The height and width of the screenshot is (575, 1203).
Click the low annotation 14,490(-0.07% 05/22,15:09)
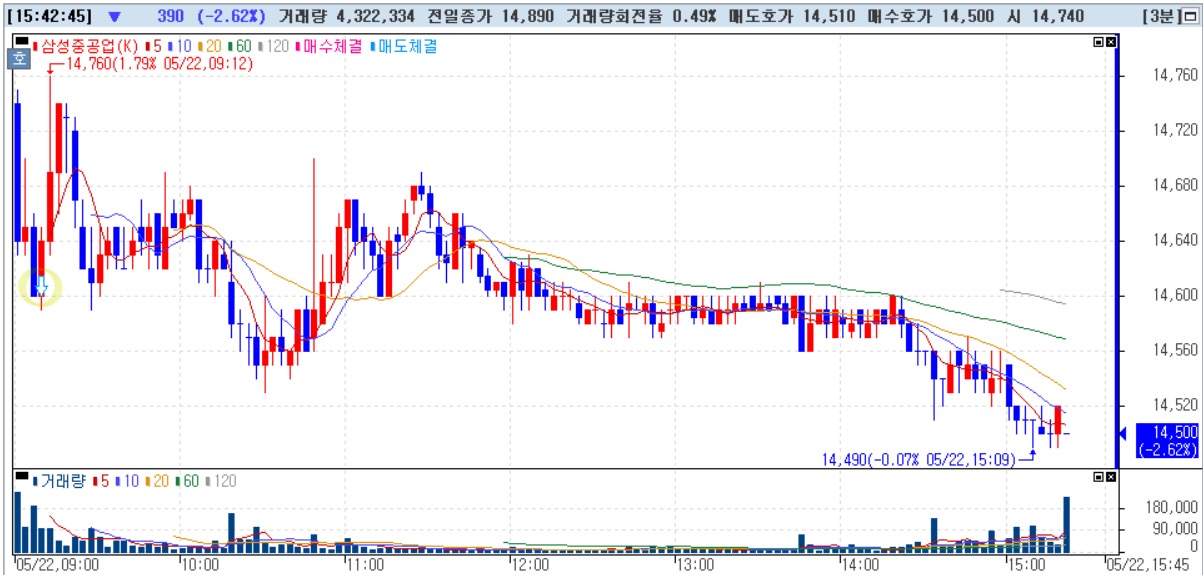tap(919, 459)
